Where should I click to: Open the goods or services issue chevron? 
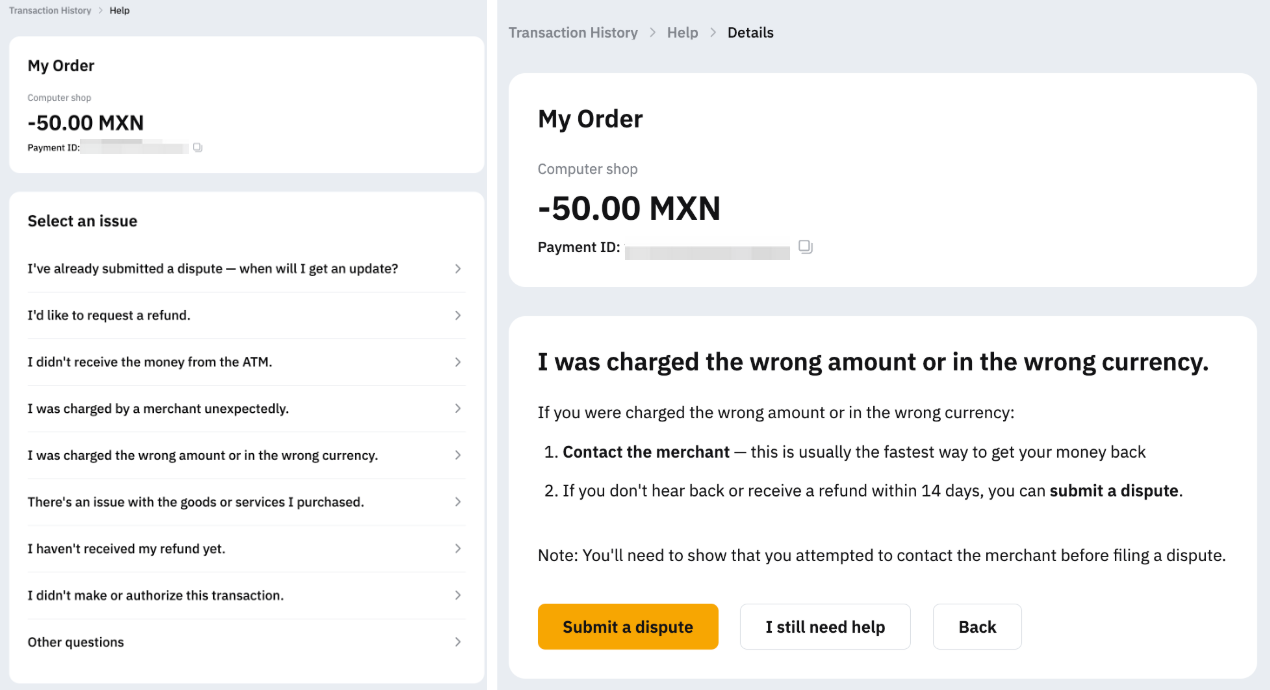[457, 502]
